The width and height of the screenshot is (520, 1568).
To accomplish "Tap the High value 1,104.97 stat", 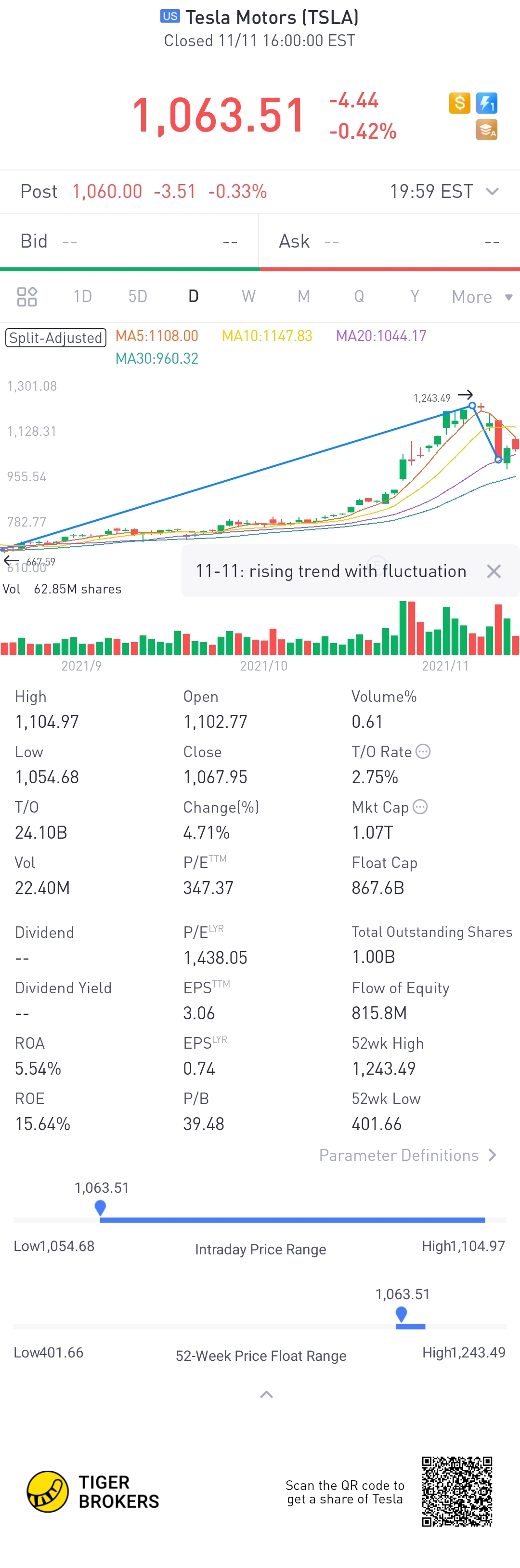I will pyautogui.click(x=47, y=722).
